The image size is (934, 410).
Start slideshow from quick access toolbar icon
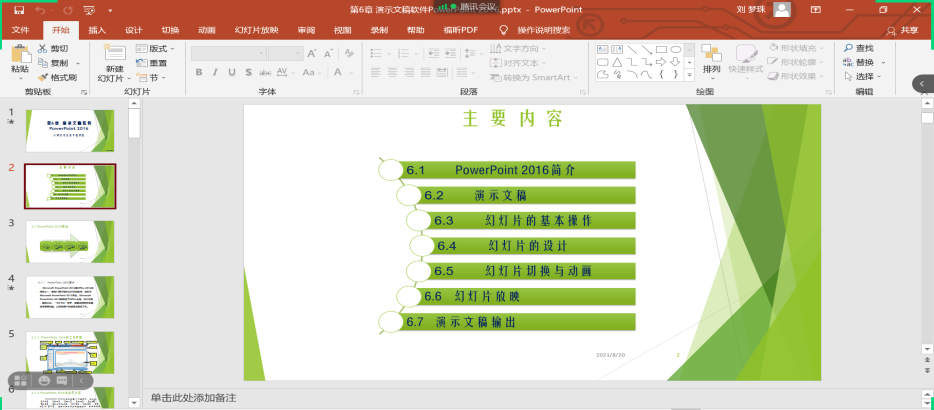89,10
